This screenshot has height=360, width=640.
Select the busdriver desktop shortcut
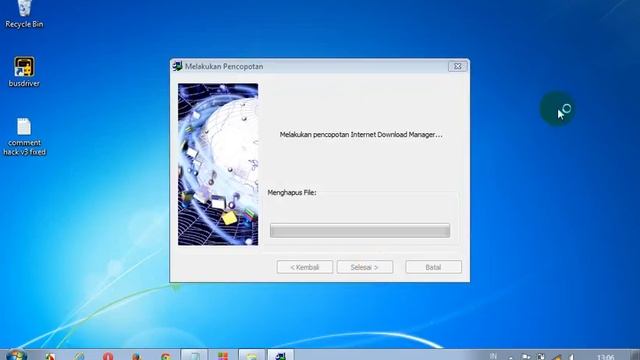(x=24, y=72)
